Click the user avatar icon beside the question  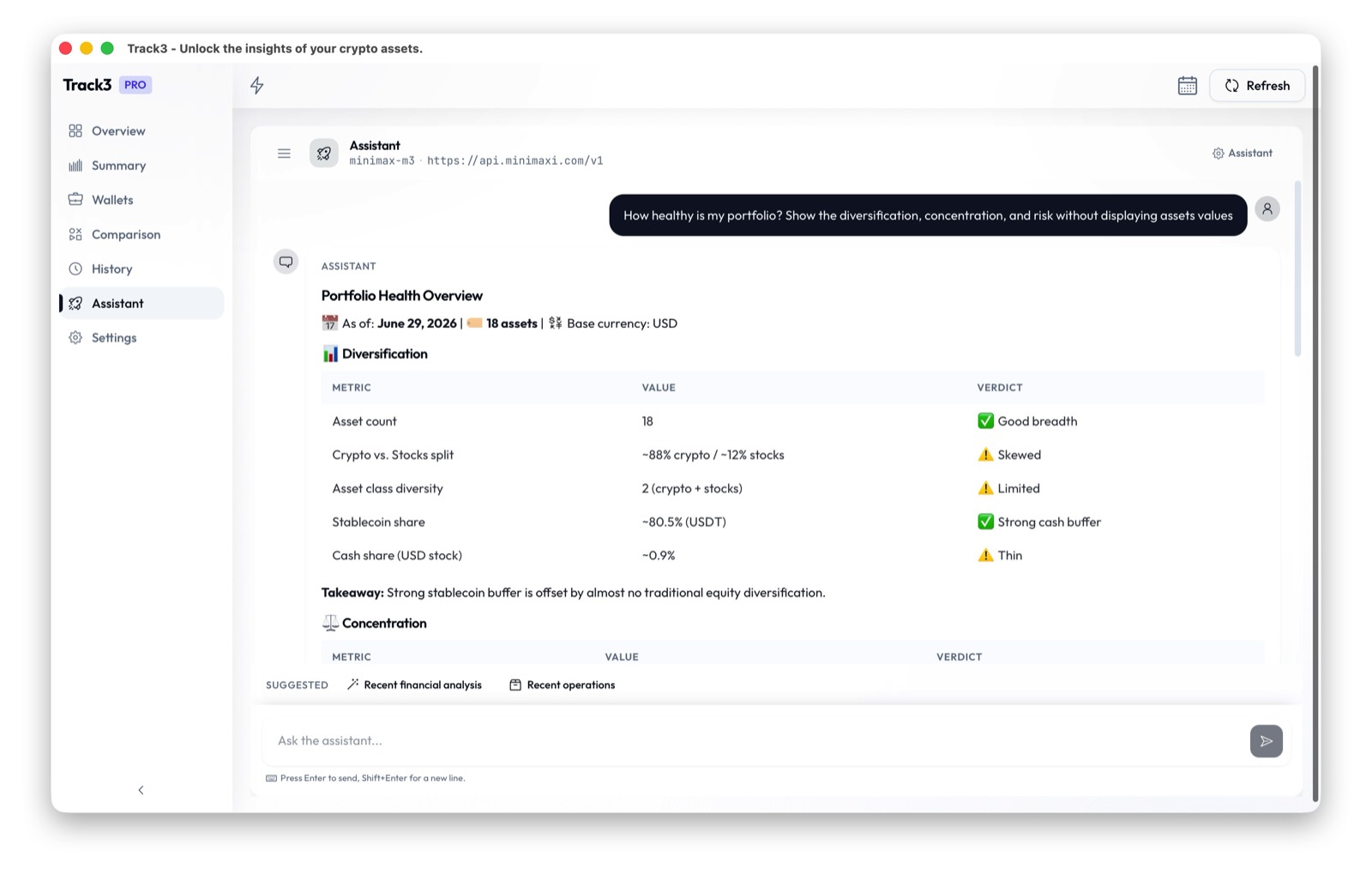coord(1267,209)
